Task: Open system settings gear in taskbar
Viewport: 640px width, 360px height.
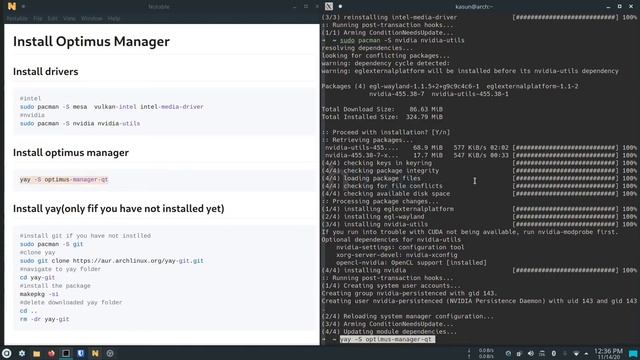Action: 22,353
